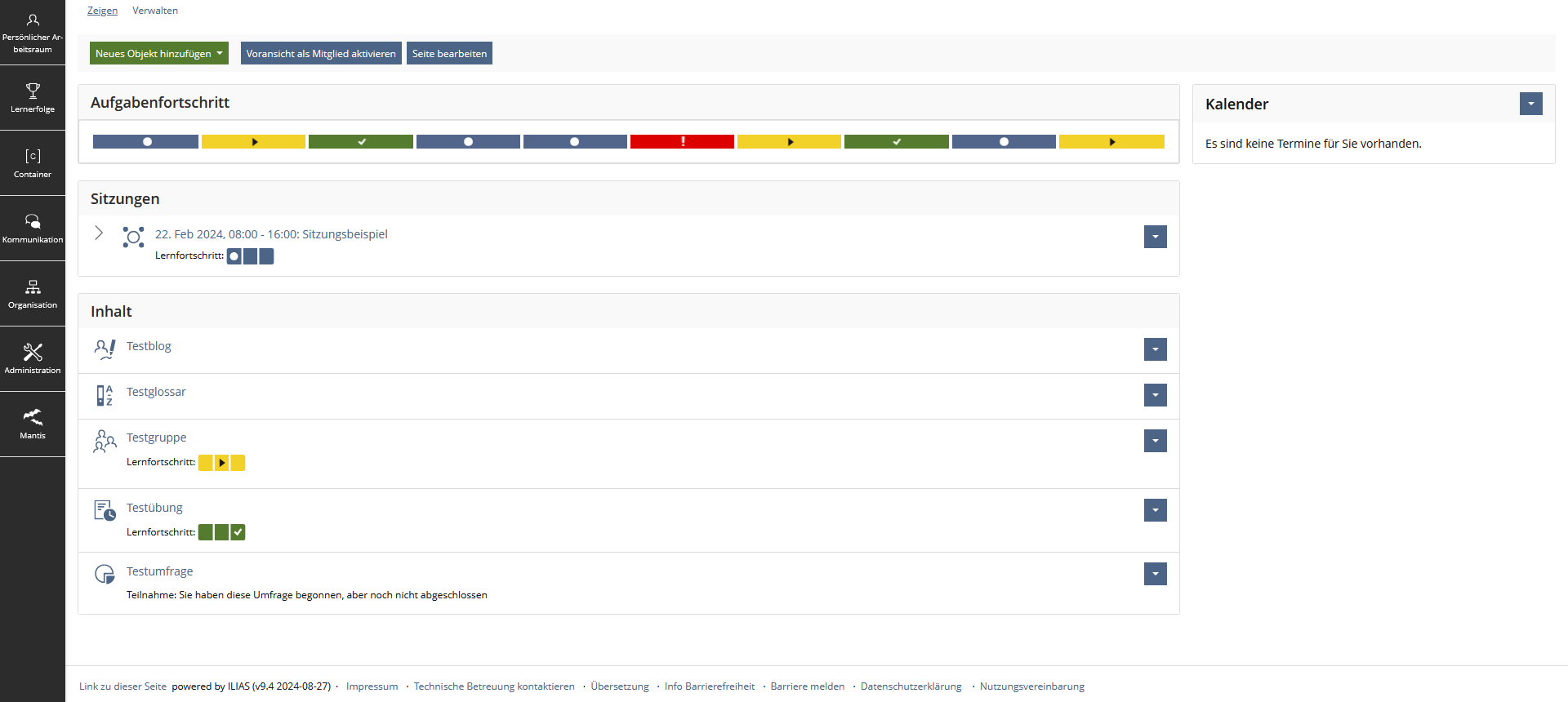Open the Info Barrierefreiheit footer link
The image size is (1568, 702).
(710, 686)
